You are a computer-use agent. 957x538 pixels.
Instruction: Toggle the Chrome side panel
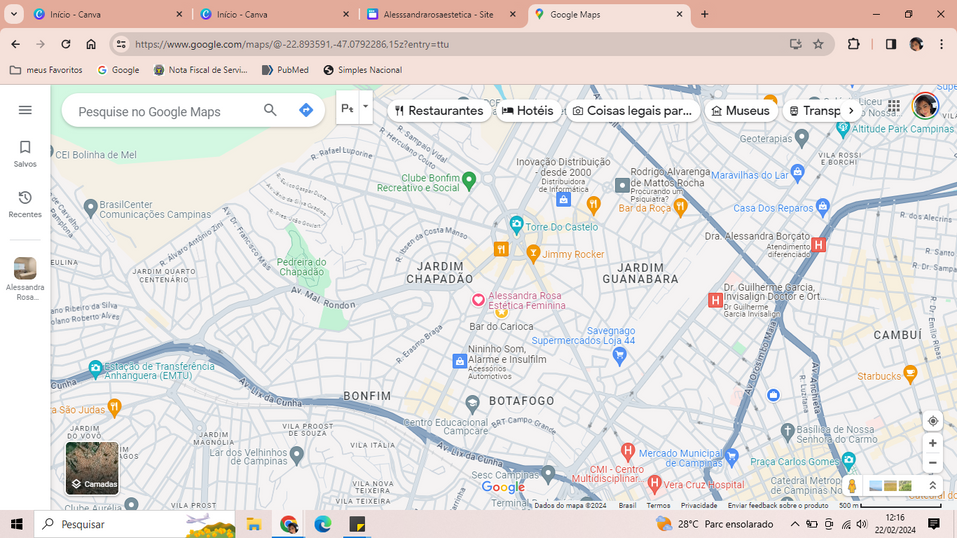(890, 44)
